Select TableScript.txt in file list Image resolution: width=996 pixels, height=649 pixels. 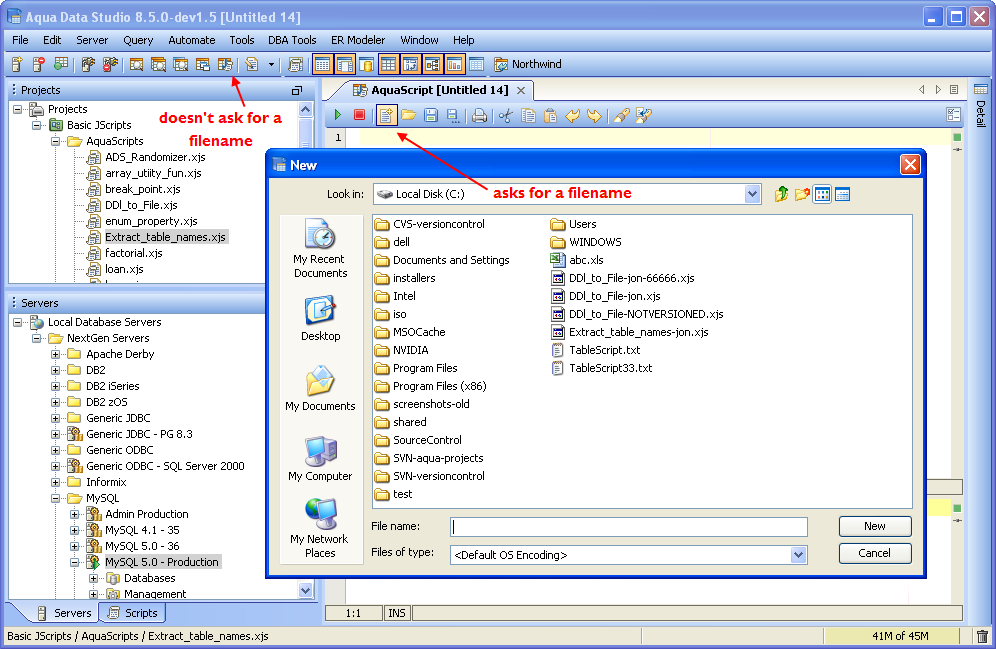[596, 350]
